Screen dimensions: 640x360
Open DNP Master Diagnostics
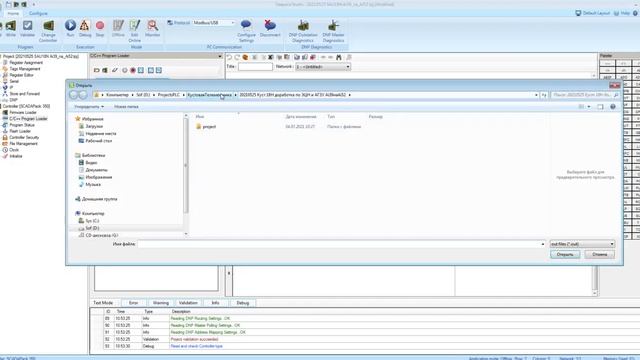coord(333,31)
